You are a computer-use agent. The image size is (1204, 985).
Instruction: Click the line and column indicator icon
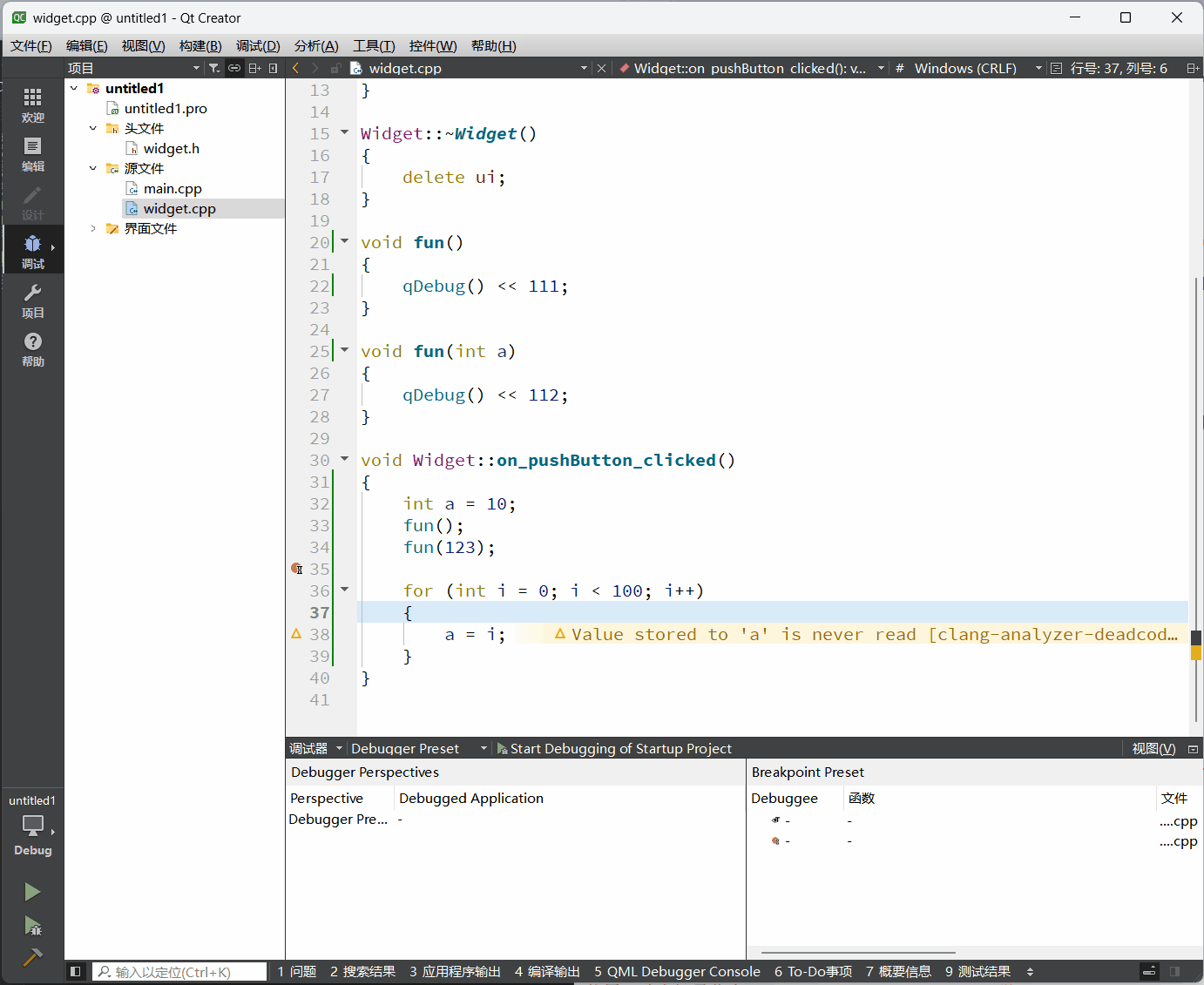coord(1056,68)
